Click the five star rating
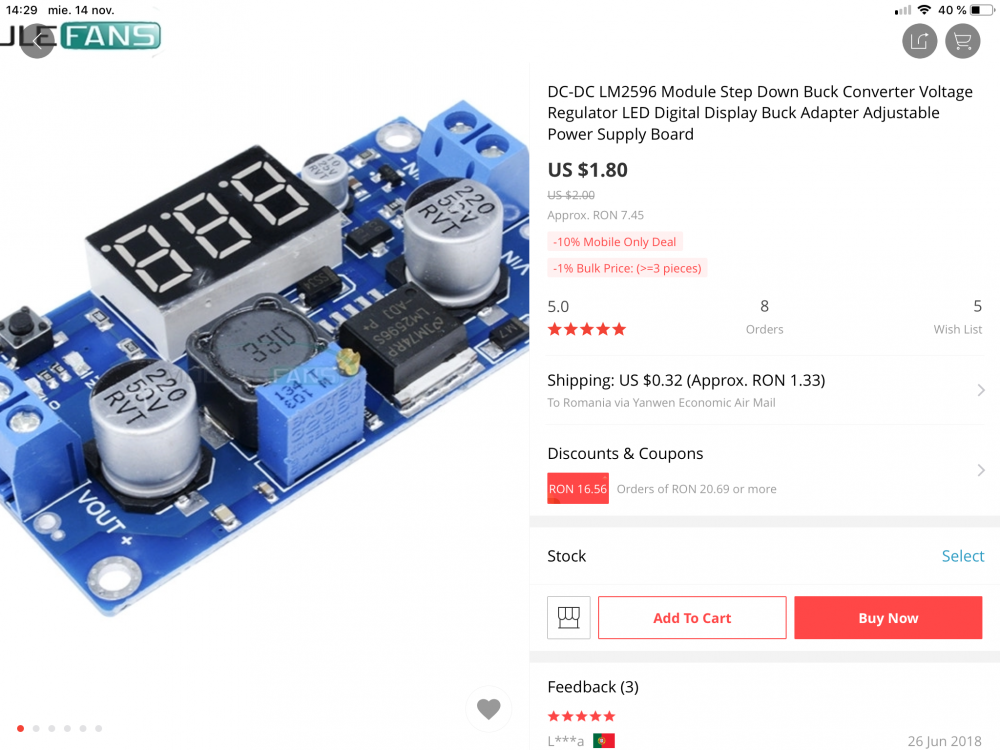 pyautogui.click(x=587, y=329)
